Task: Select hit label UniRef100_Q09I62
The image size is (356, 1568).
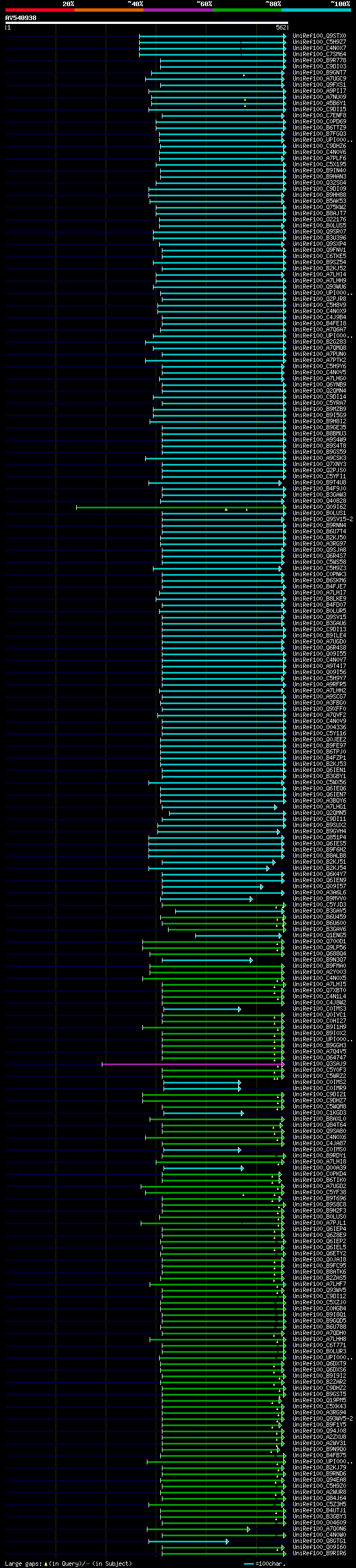Action: tap(319, 507)
